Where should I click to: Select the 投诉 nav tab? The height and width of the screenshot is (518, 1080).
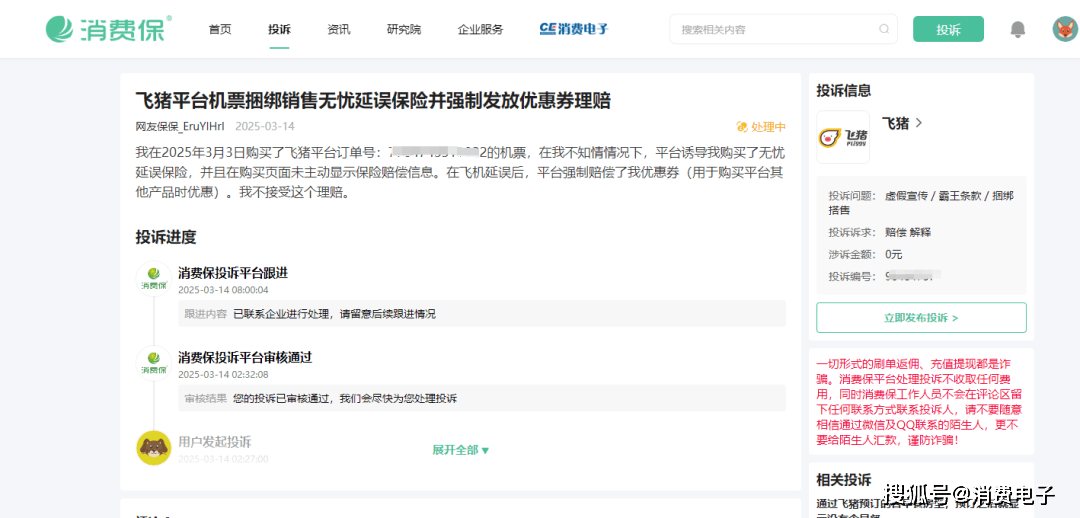click(280, 30)
